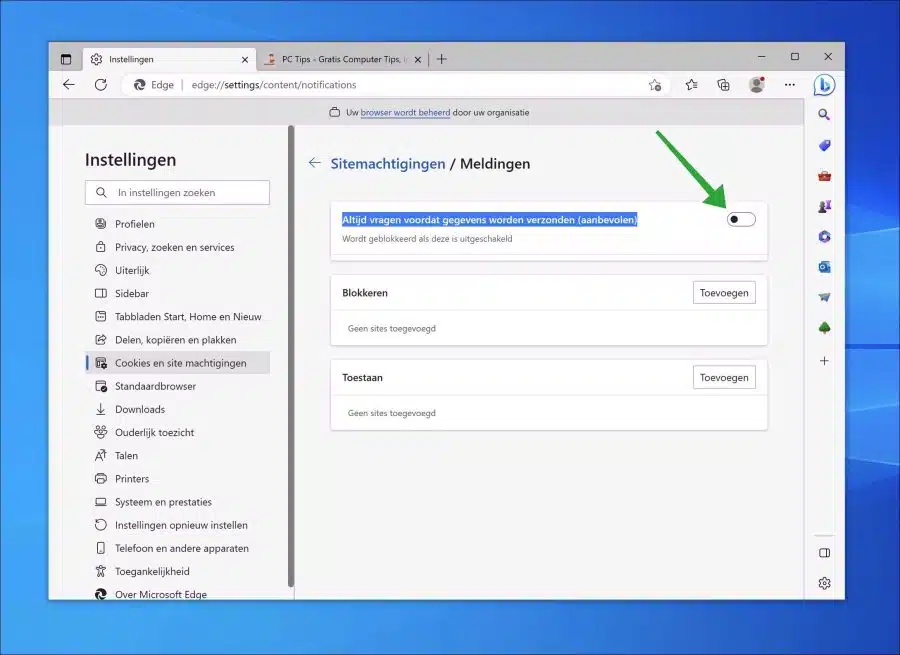The image size is (900, 655).
Task: Click 'Geen sites toegevoegd' under Blokkeren
Action: coord(391,328)
